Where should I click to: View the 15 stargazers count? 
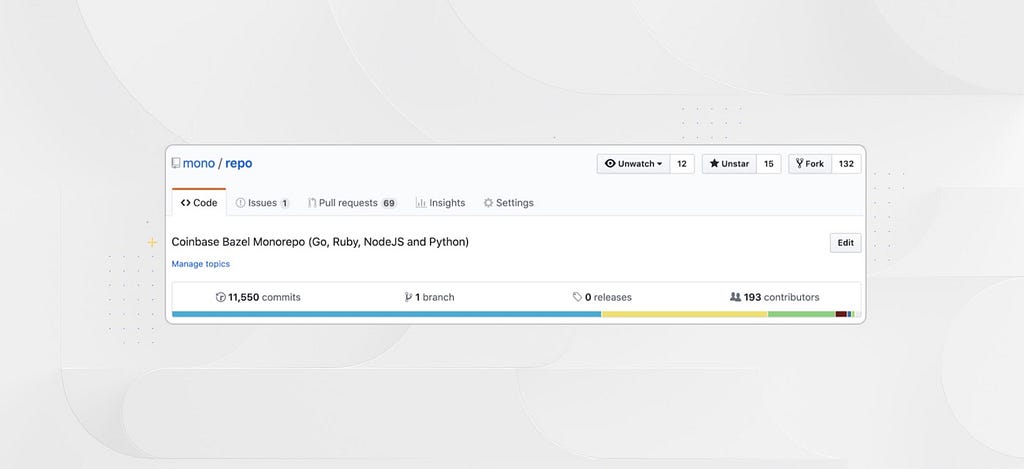point(769,164)
